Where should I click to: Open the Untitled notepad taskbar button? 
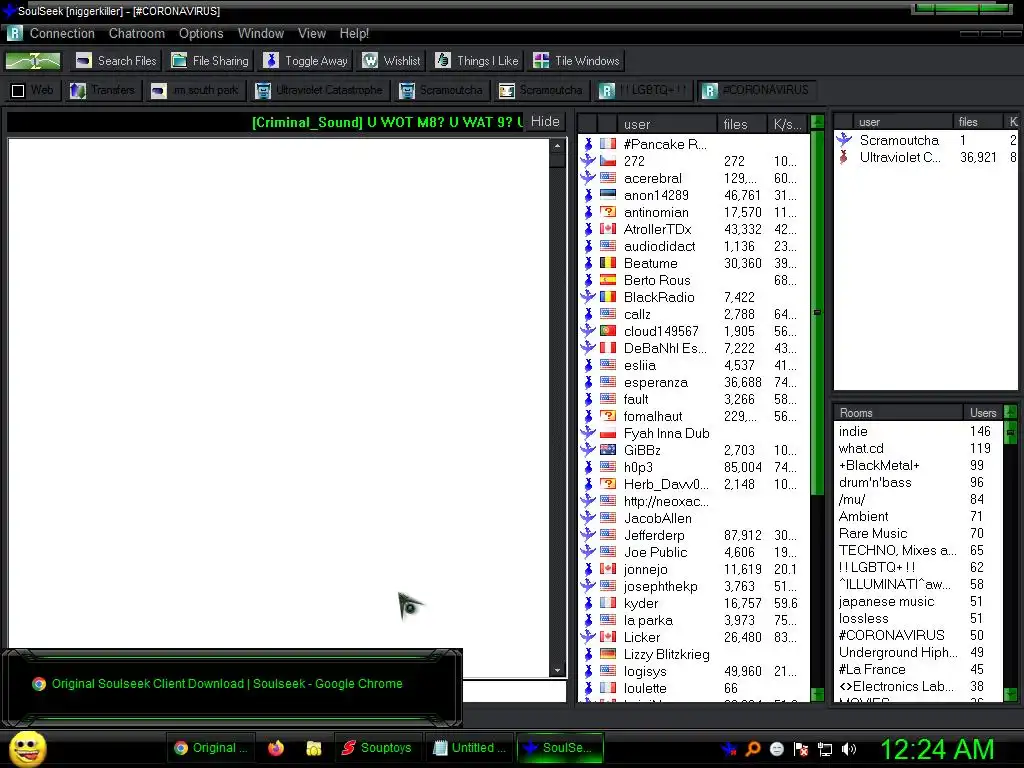(x=470, y=748)
